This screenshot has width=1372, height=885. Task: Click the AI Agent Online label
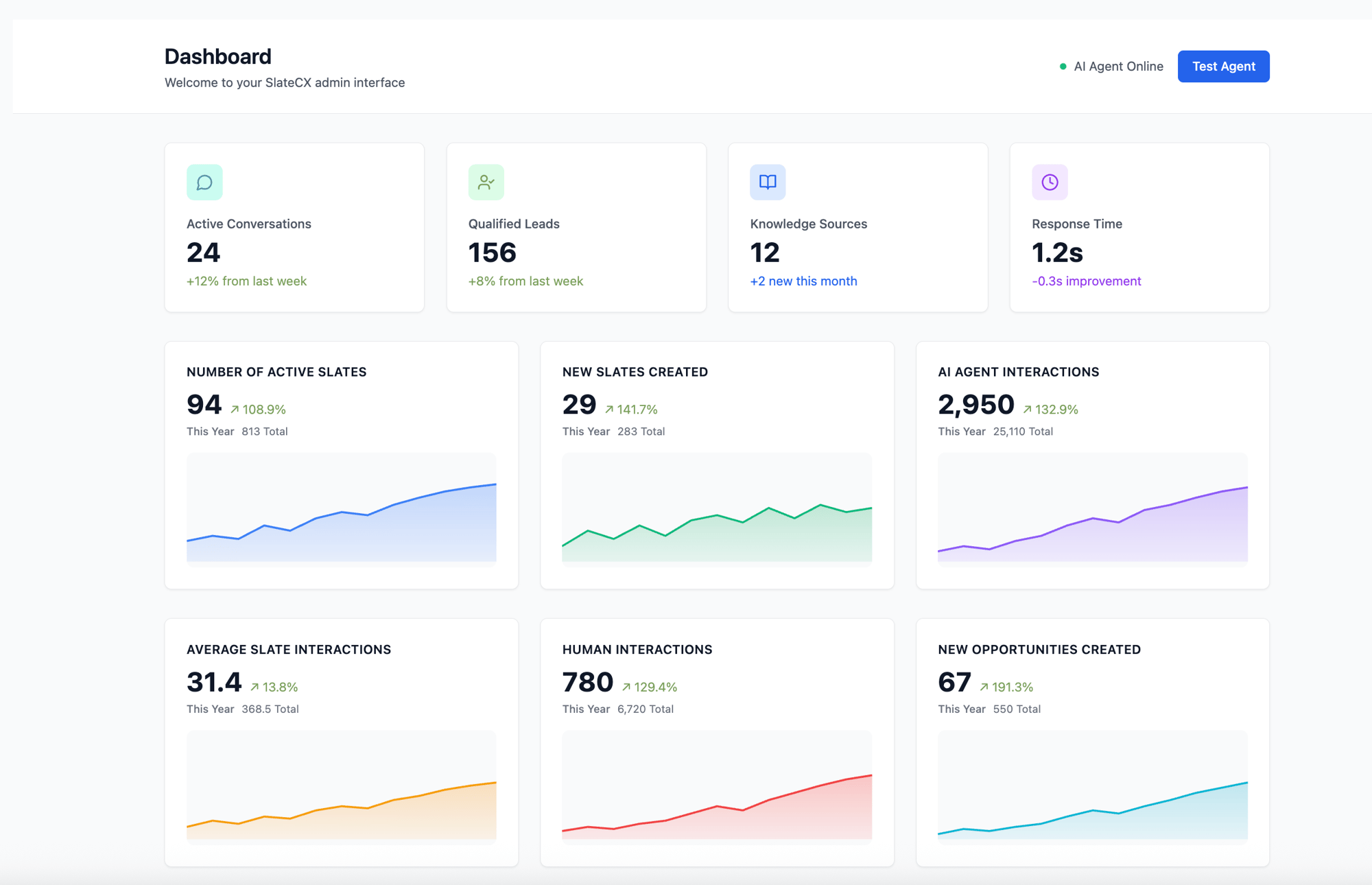pos(1118,67)
